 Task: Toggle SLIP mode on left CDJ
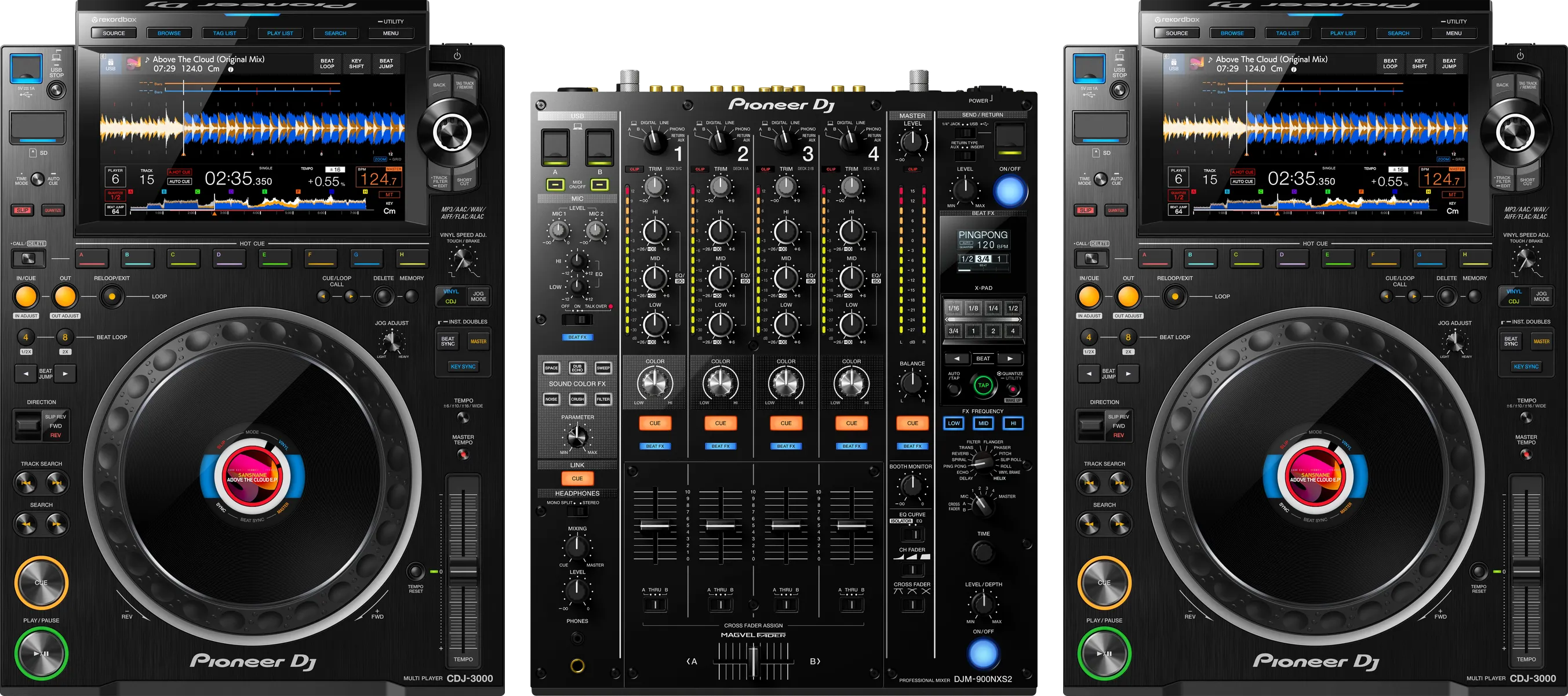23,210
